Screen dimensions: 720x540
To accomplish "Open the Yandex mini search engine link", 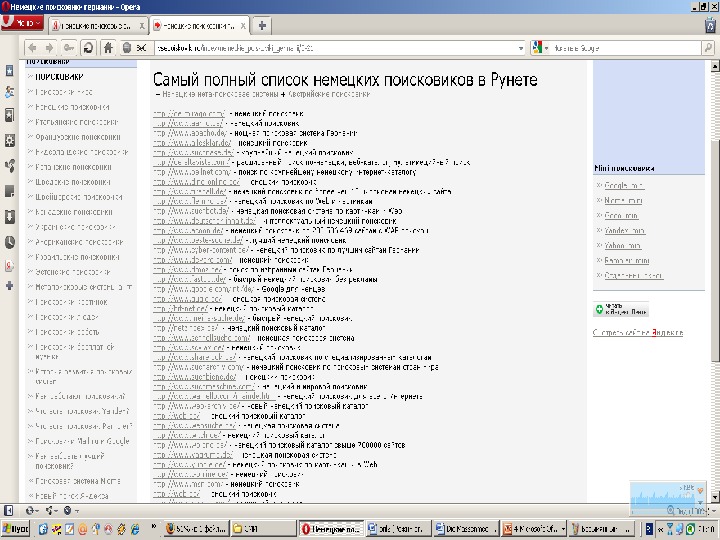I will [624, 231].
